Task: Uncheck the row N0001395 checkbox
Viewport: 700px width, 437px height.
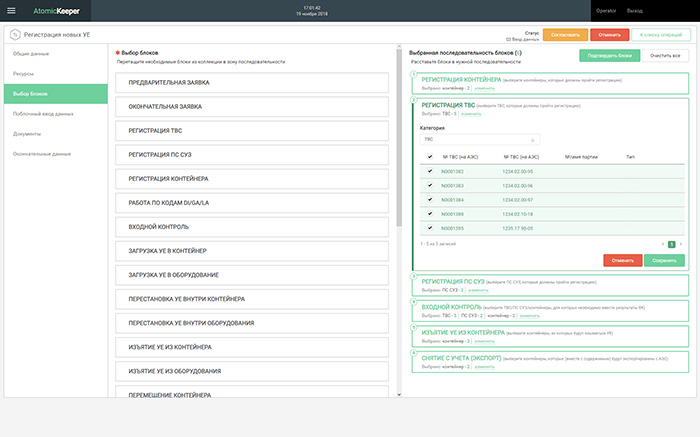Action: coord(429,228)
